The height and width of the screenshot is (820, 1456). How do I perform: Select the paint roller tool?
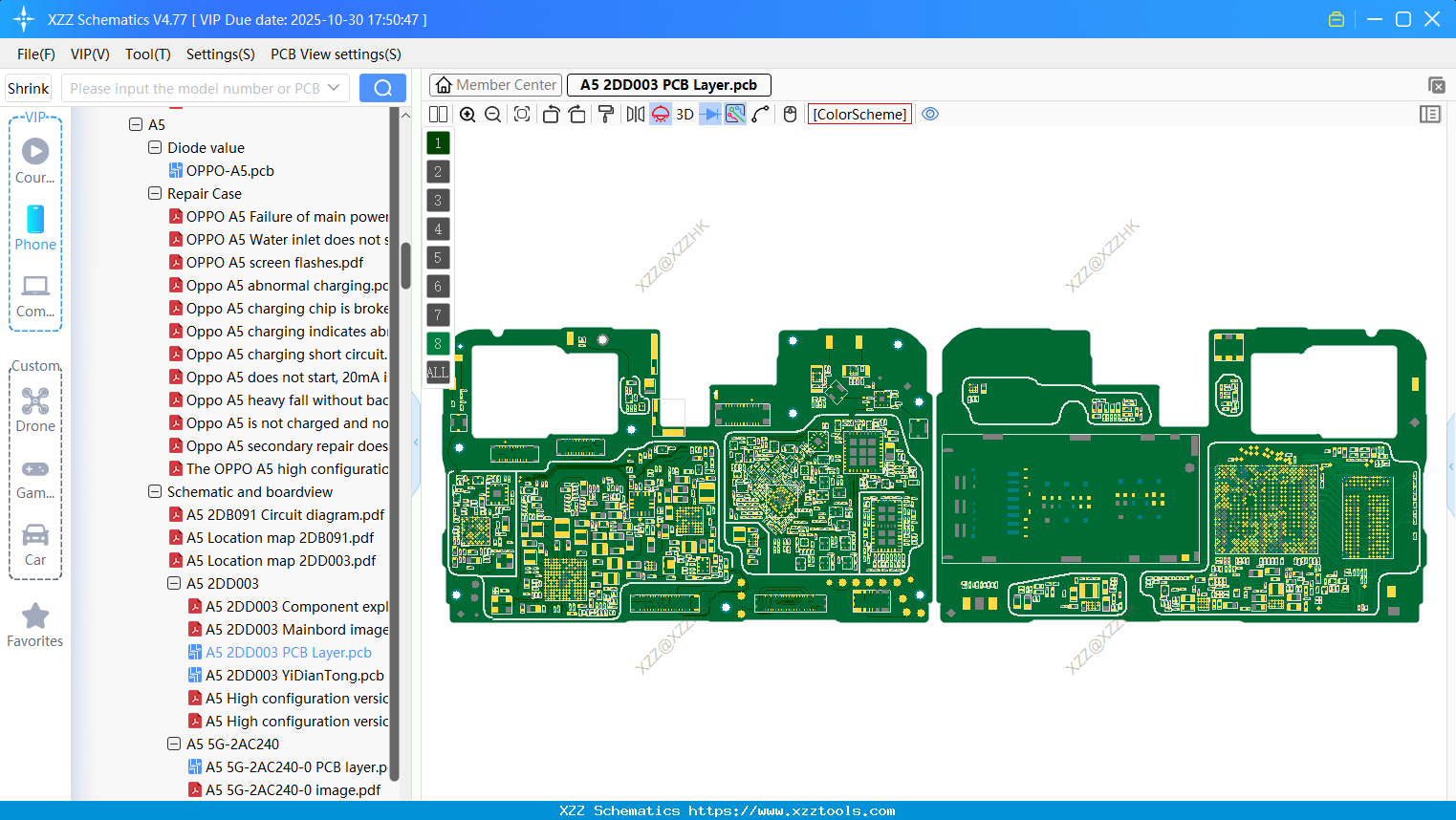click(x=606, y=115)
